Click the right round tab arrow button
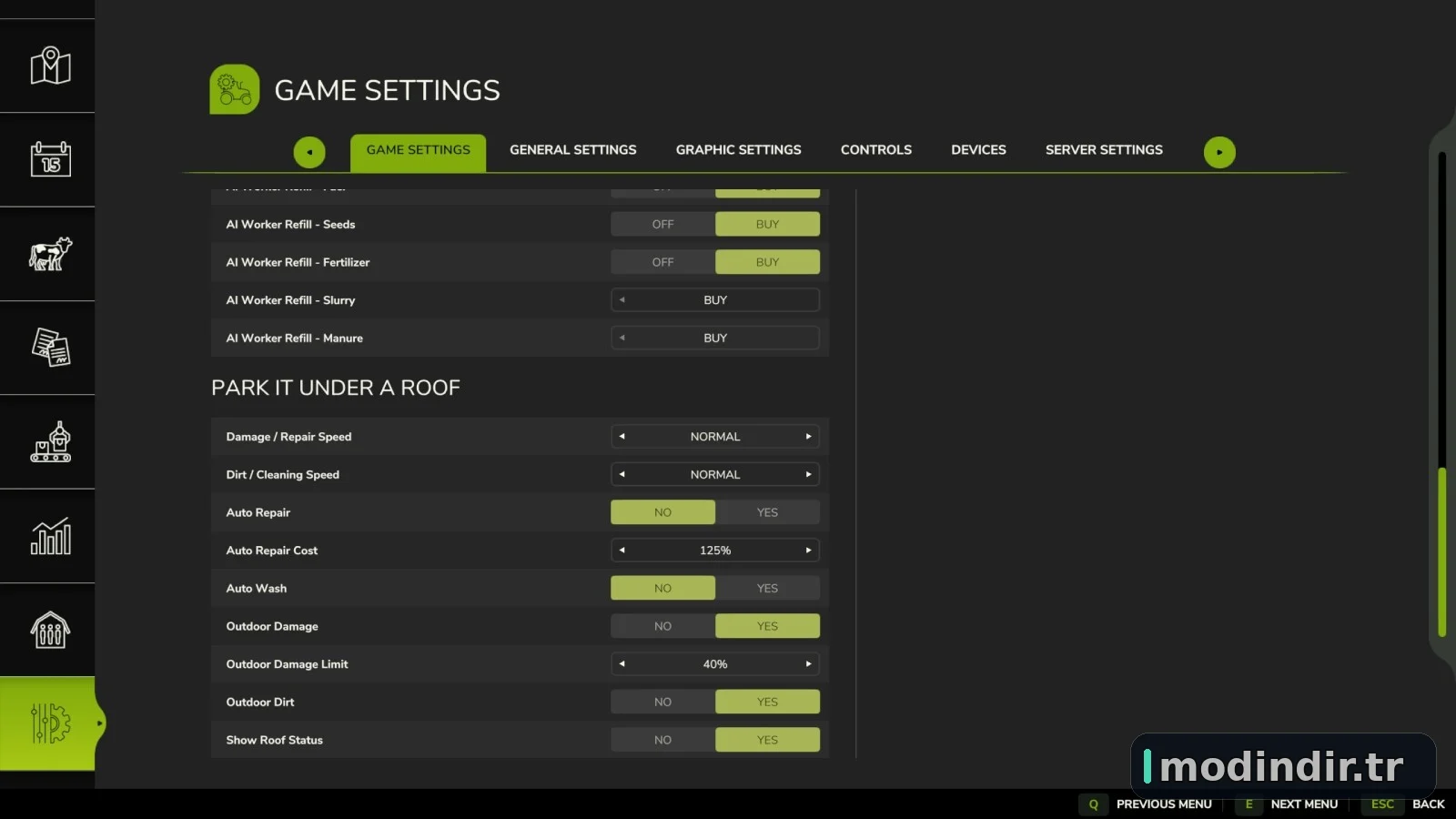The image size is (1456, 819). (1219, 152)
